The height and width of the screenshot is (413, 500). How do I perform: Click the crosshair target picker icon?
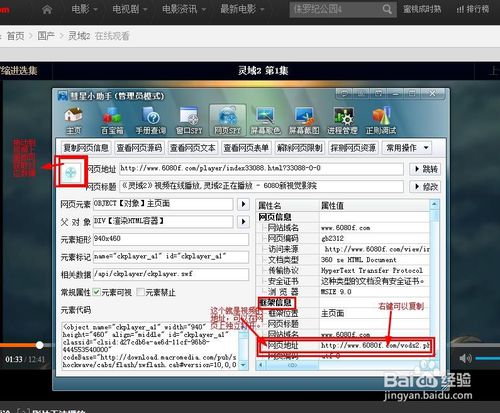pyautogui.click(x=71, y=172)
